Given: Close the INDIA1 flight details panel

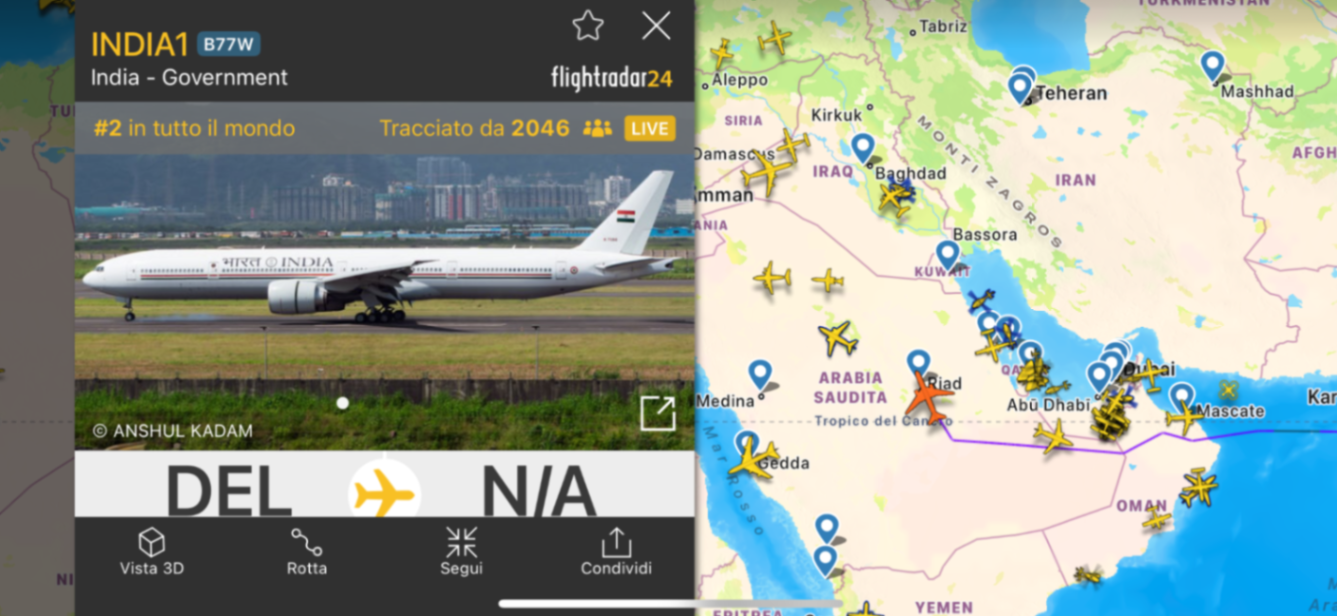Looking at the screenshot, I should pos(656,26).
